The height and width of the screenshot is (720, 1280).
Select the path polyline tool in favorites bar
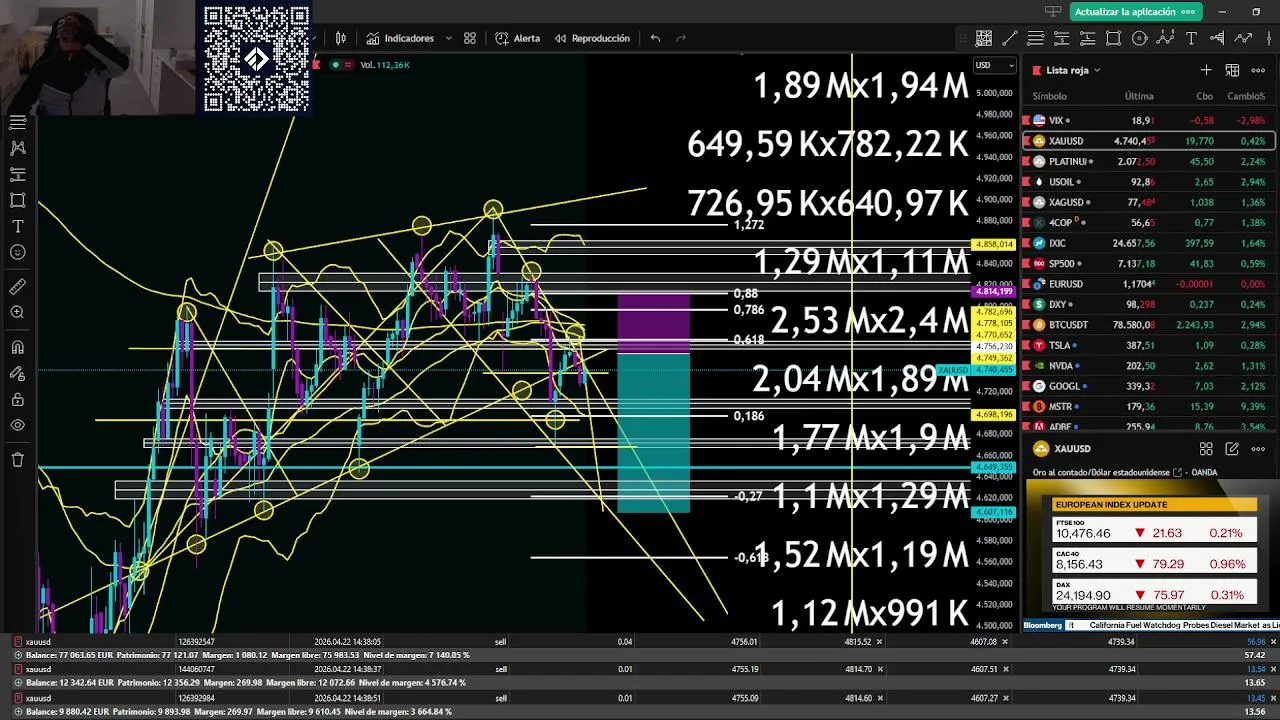1243,38
